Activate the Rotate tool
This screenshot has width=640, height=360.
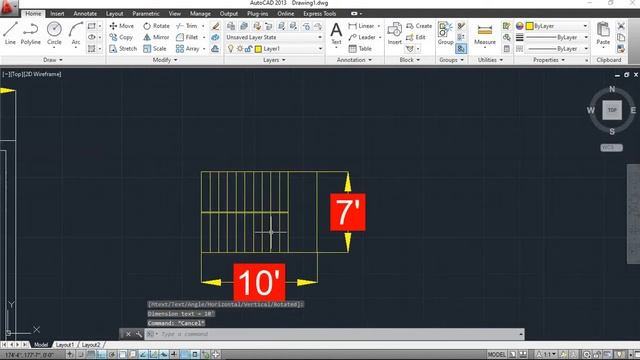(156, 26)
